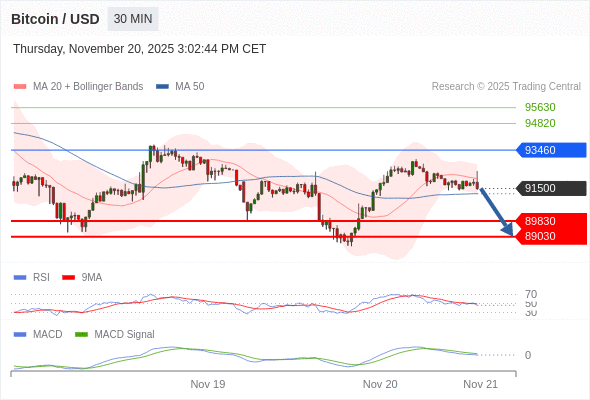Click the 94820 resistance level label
This screenshot has width=590, height=400.
pos(540,123)
